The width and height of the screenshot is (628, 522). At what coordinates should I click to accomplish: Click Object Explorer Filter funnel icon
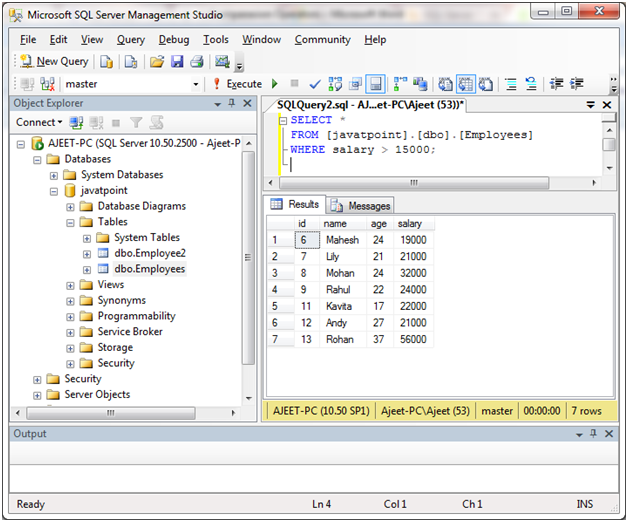(136, 122)
